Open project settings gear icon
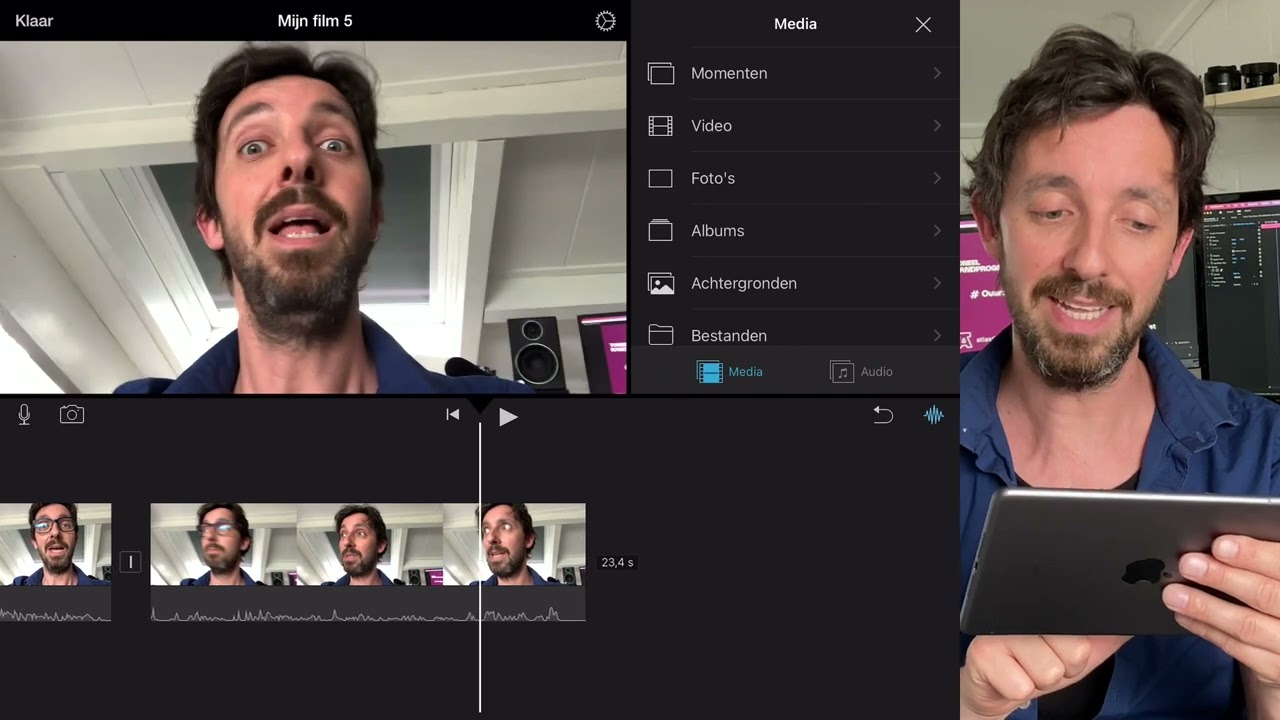 click(x=605, y=21)
